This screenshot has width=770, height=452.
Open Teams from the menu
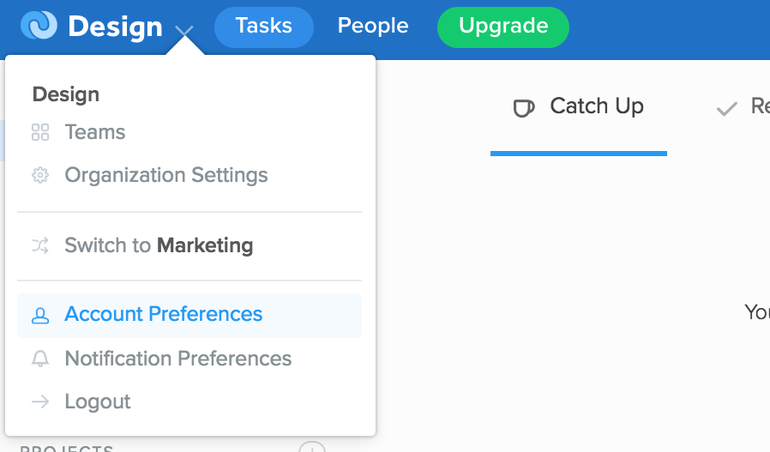[x=189, y=133]
